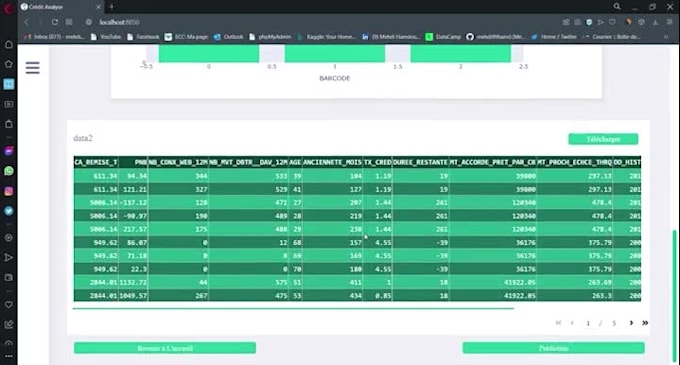Viewport: 680px width, 365px height.
Task: Click the current page number field
Action: 588,323
